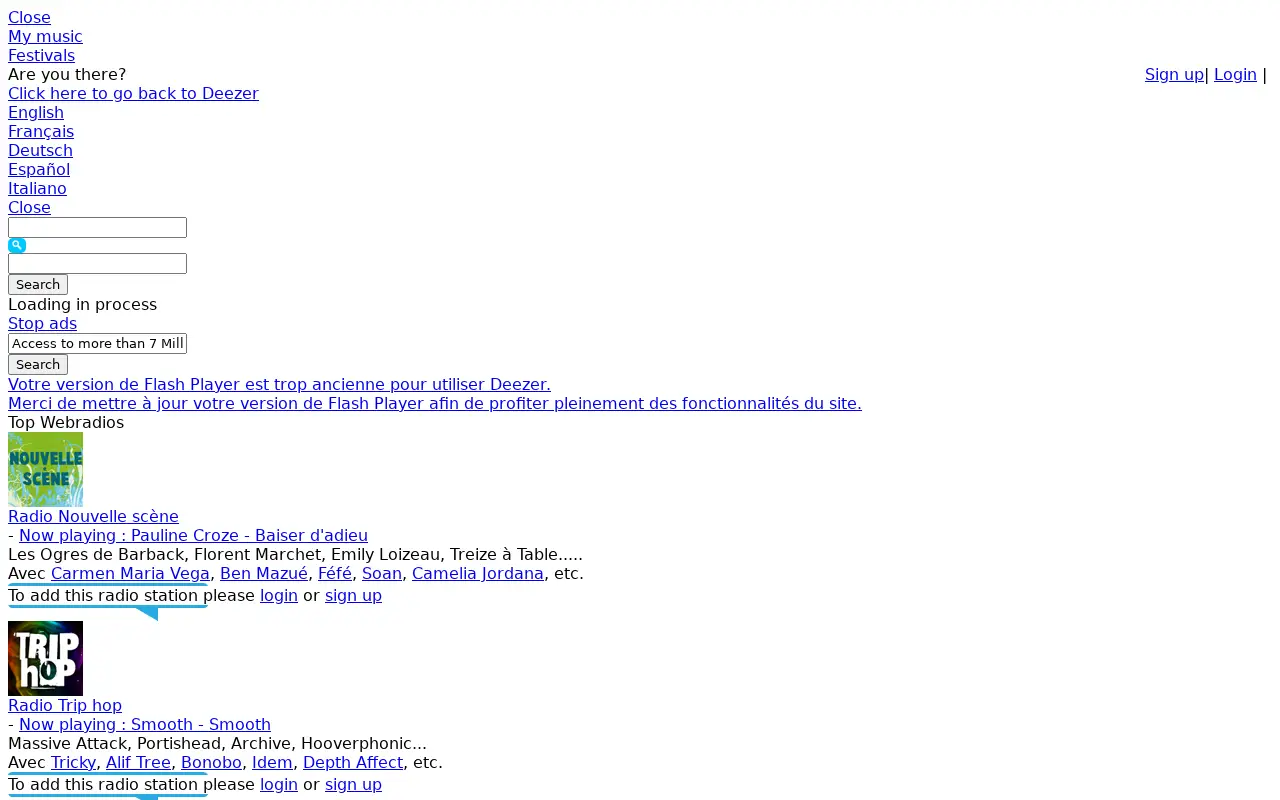Click Now playing Smooth - Smooth link
Image resolution: width=1280 pixels, height=800 pixels.
pos(145,724)
